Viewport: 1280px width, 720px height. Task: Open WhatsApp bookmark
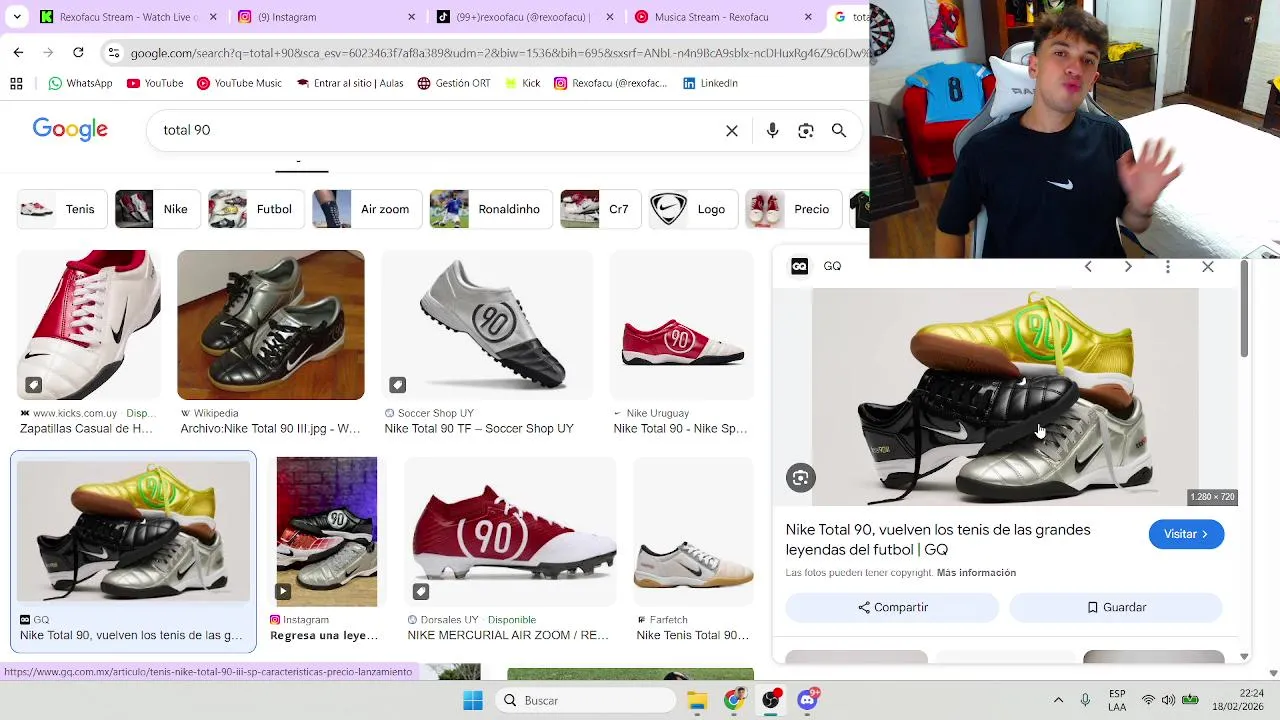click(80, 83)
